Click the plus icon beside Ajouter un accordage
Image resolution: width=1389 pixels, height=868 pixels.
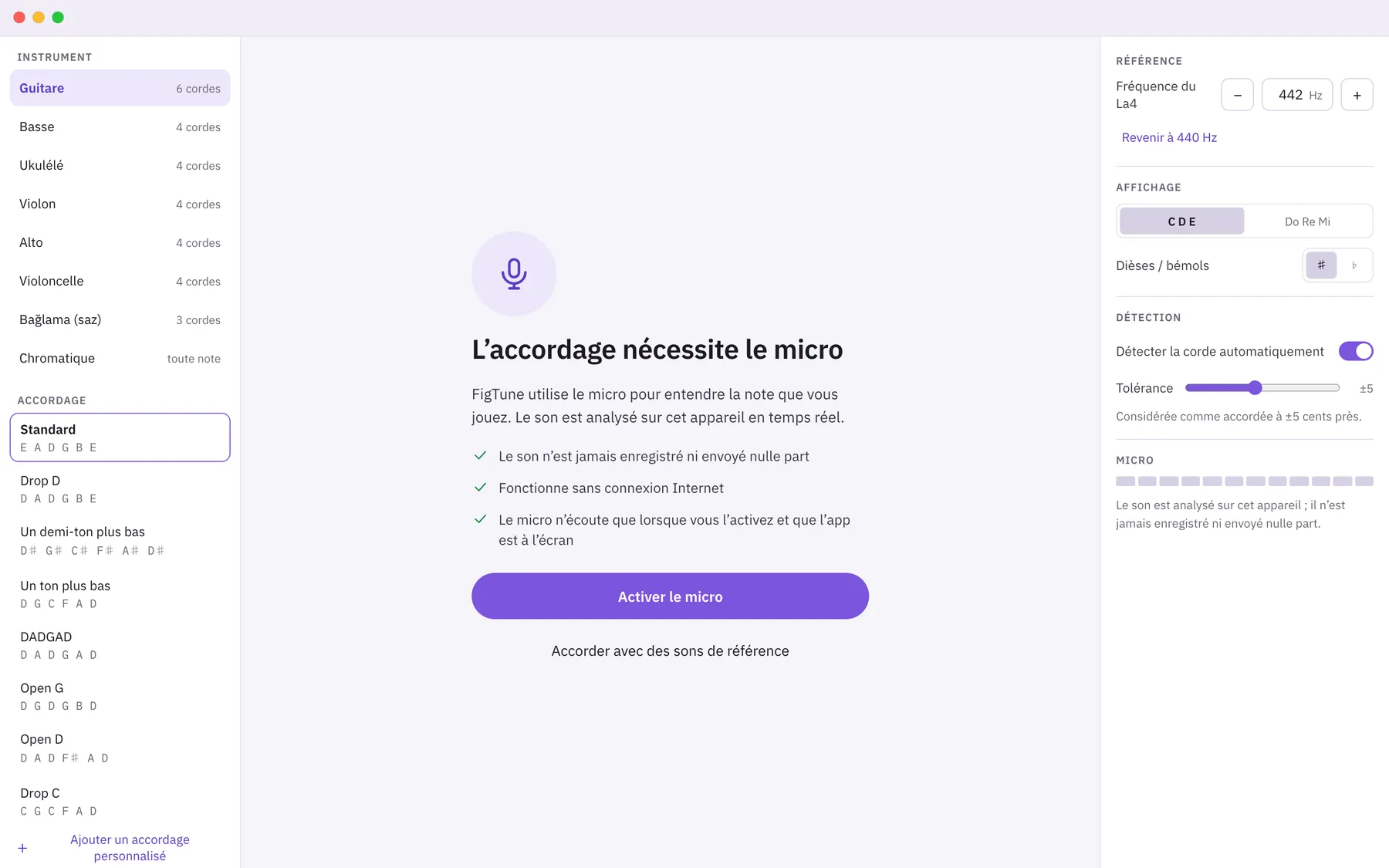22,848
